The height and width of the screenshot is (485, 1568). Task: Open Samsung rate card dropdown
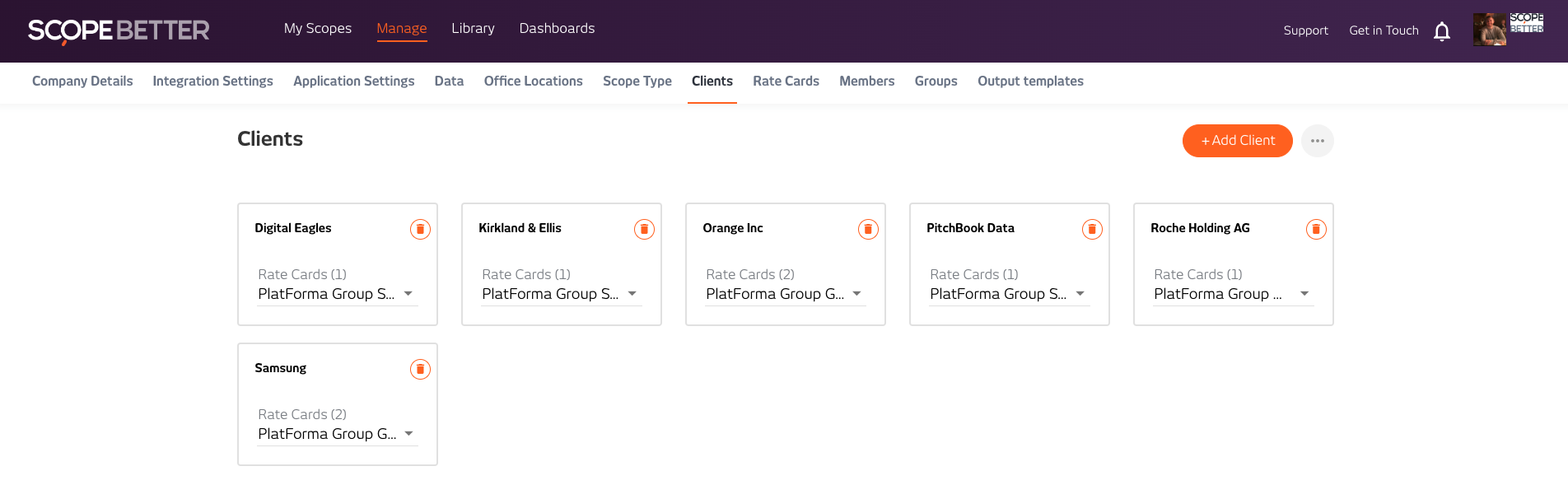(x=338, y=434)
